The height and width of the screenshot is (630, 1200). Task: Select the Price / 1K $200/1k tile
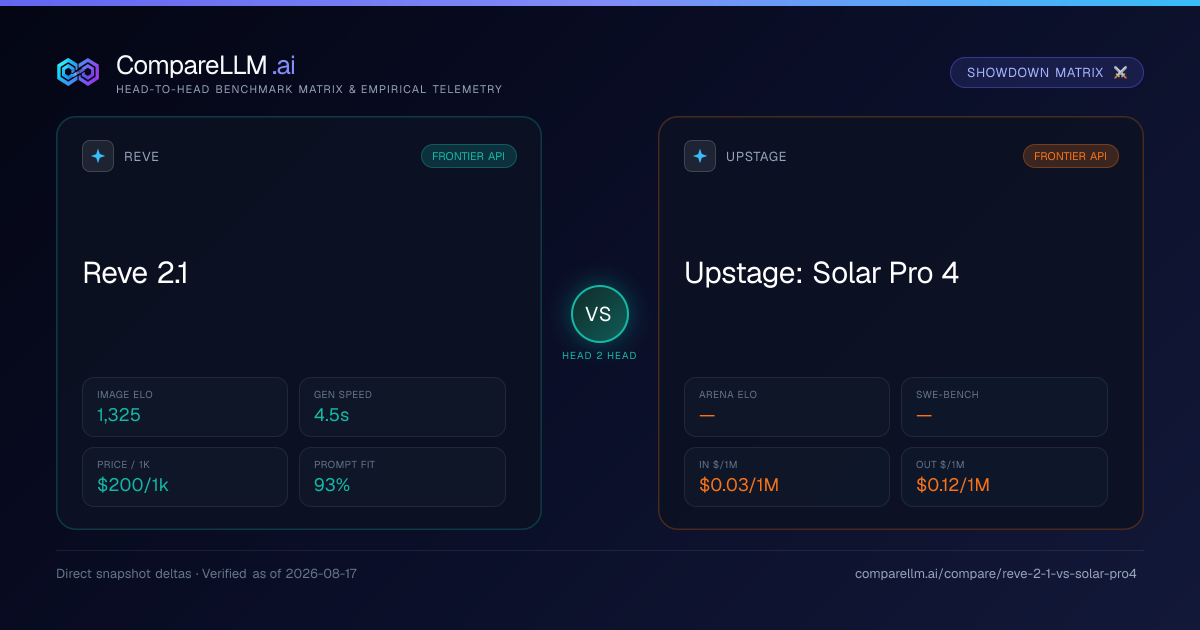tap(185, 477)
